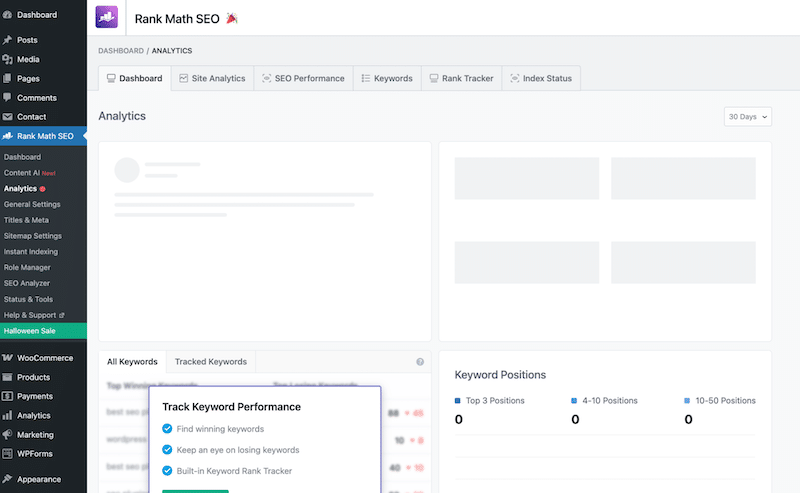Click checkmark beside Built-in Keyword Rank Tracker
The height and width of the screenshot is (493, 800).
(x=167, y=471)
